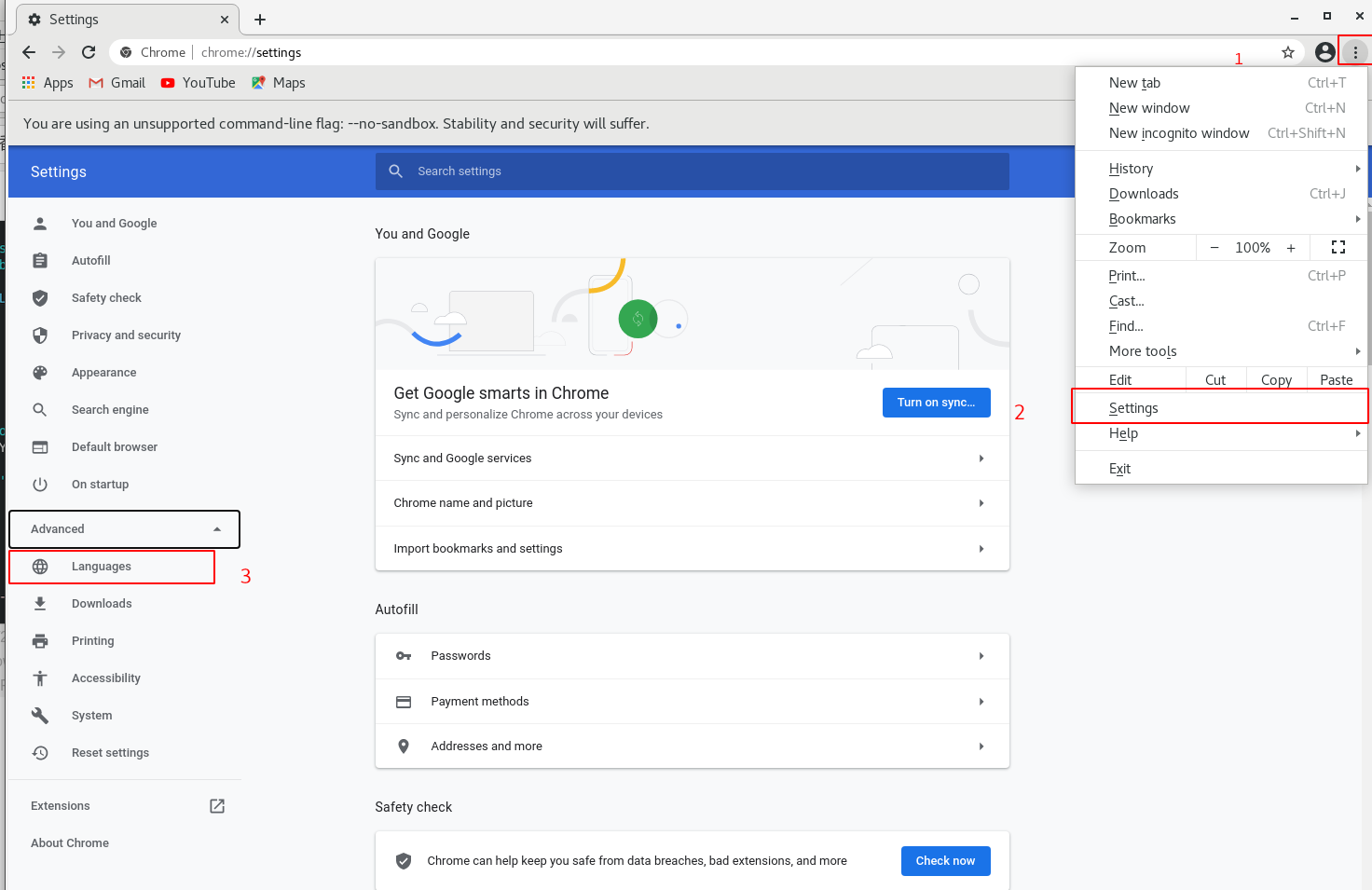Open the Help submenu

(x=1221, y=433)
